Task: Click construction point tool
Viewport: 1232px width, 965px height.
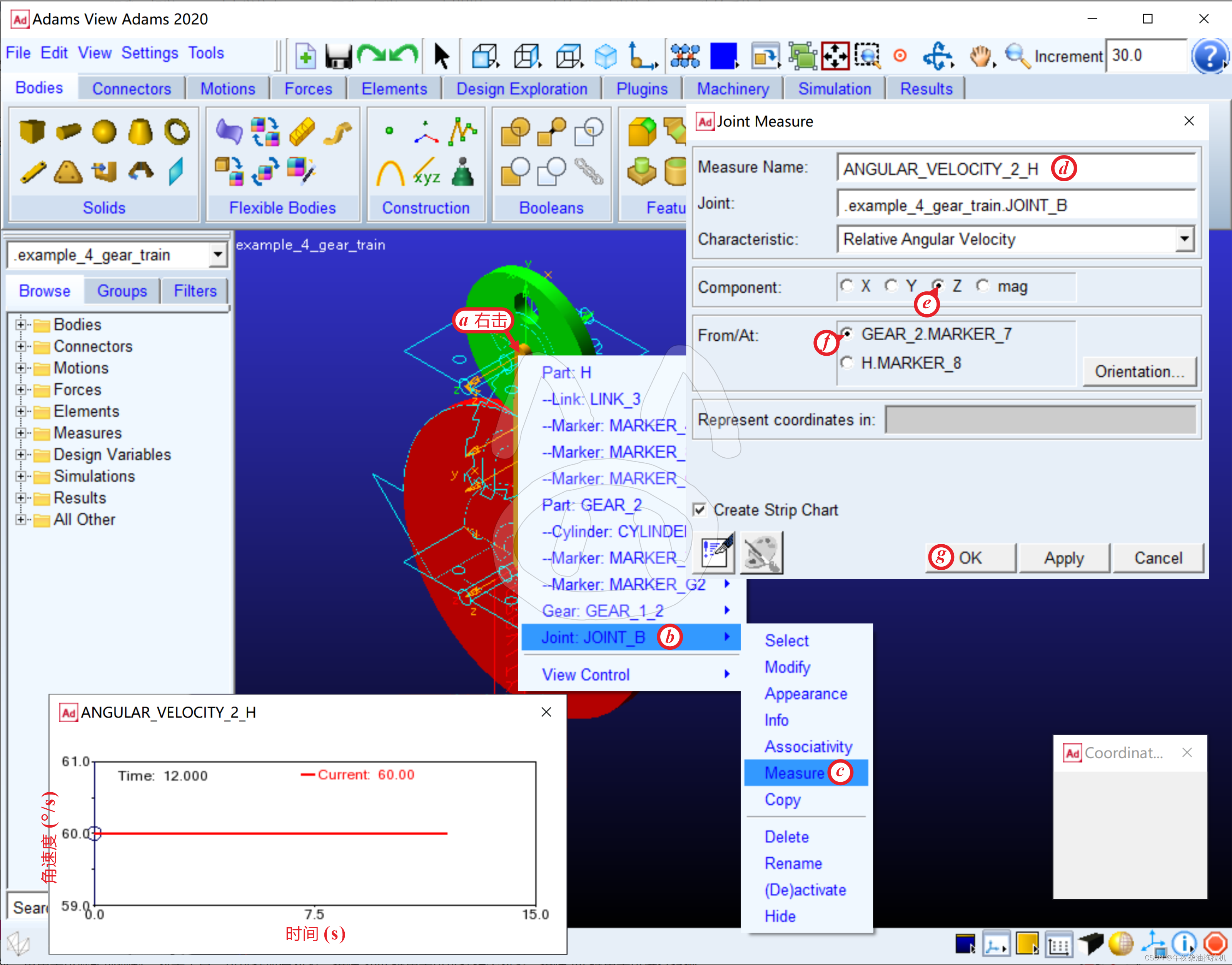Action: 389,131
